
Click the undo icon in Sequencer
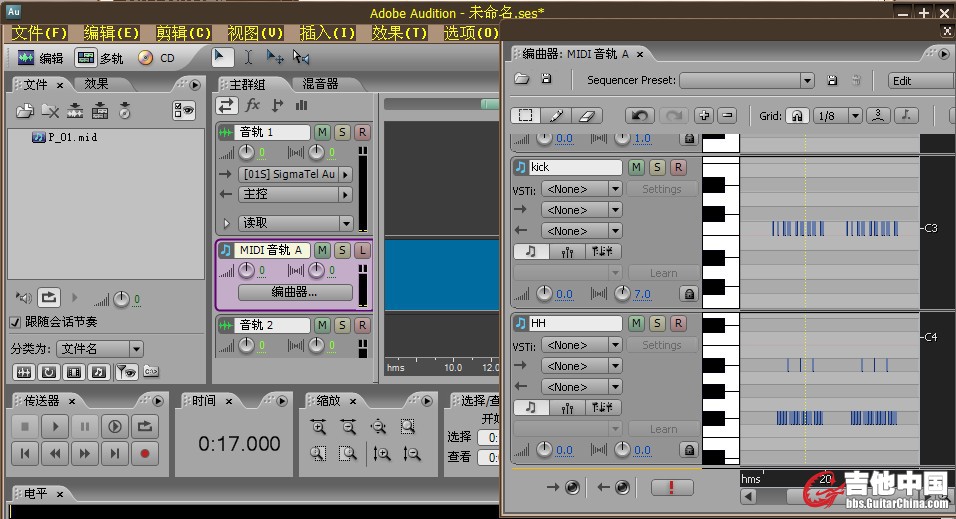640,115
